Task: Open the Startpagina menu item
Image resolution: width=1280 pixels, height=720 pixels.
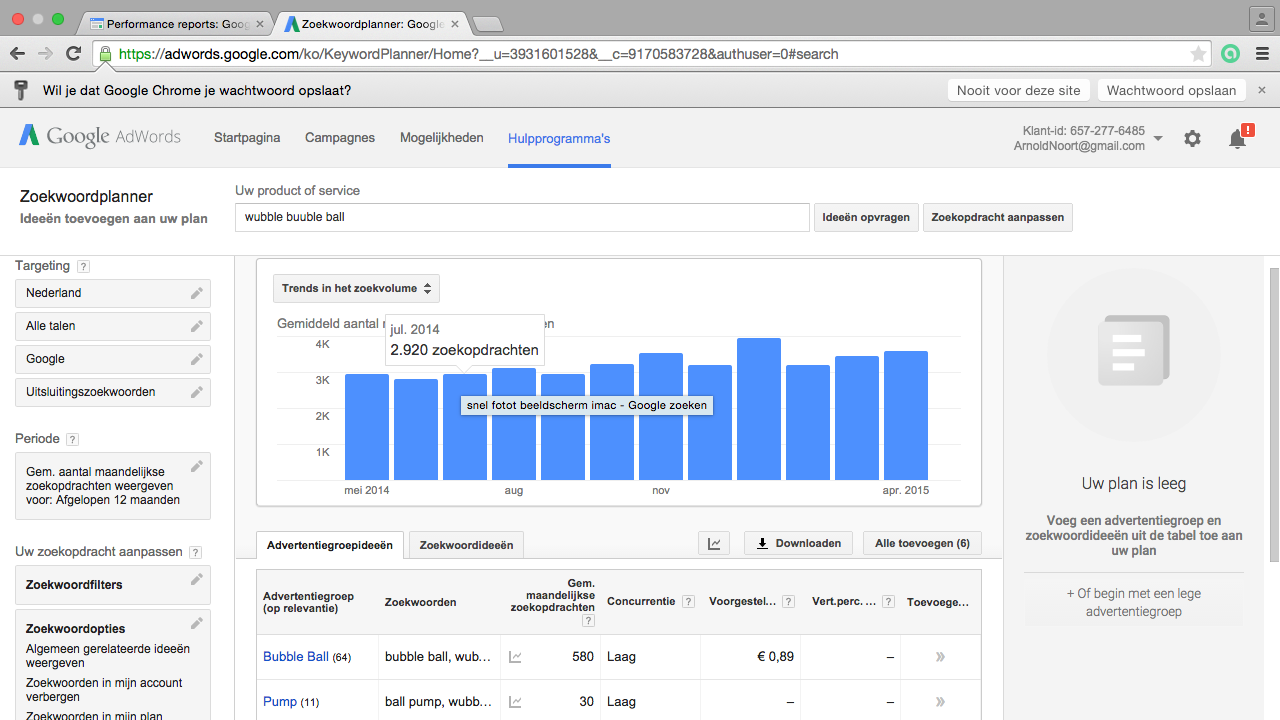Action: click(247, 138)
